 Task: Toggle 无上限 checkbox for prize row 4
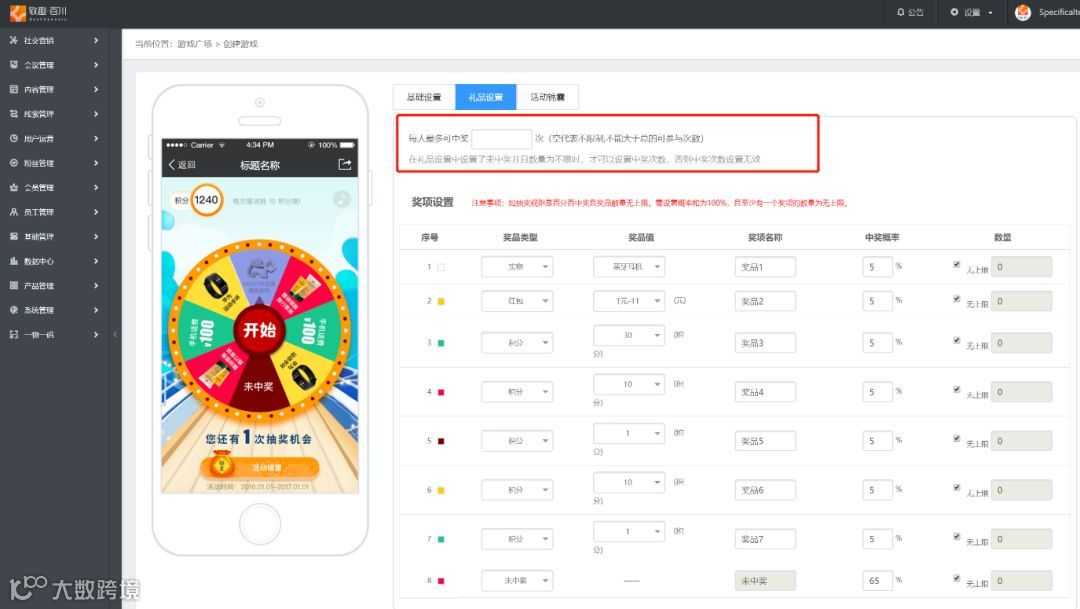click(x=956, y=390)
